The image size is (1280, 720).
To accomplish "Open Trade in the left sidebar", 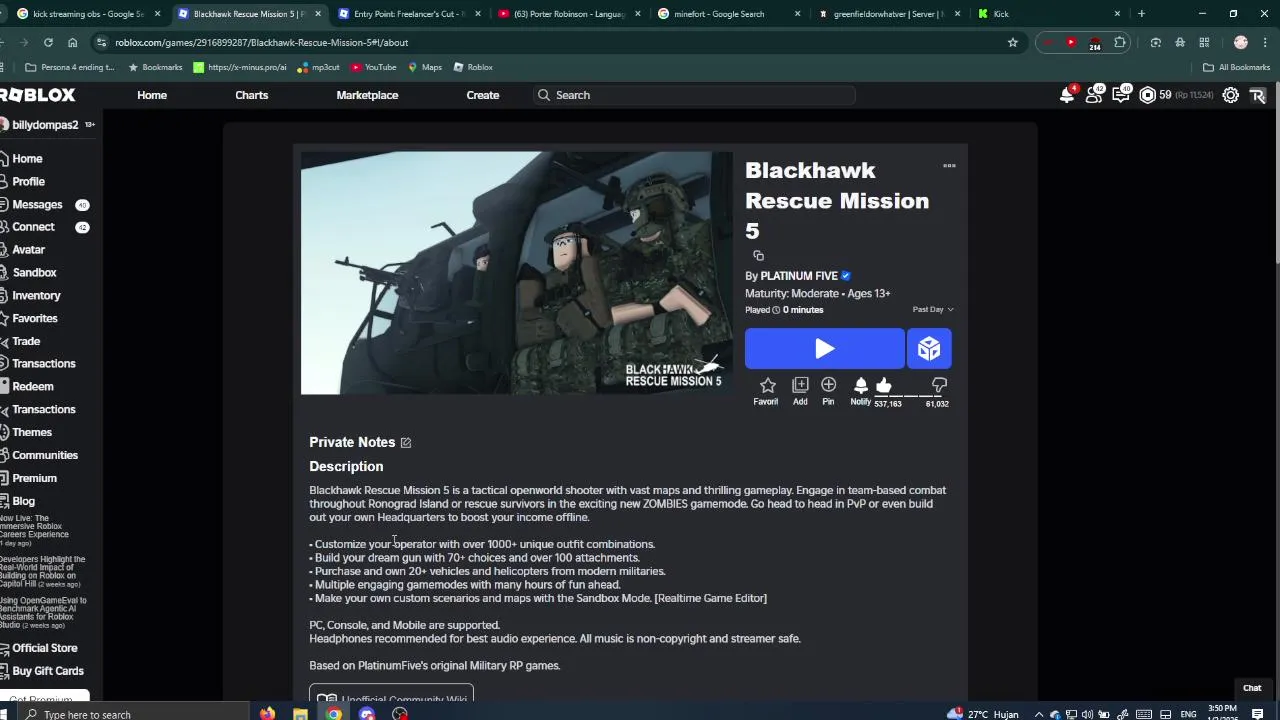I will coord(26,341).
